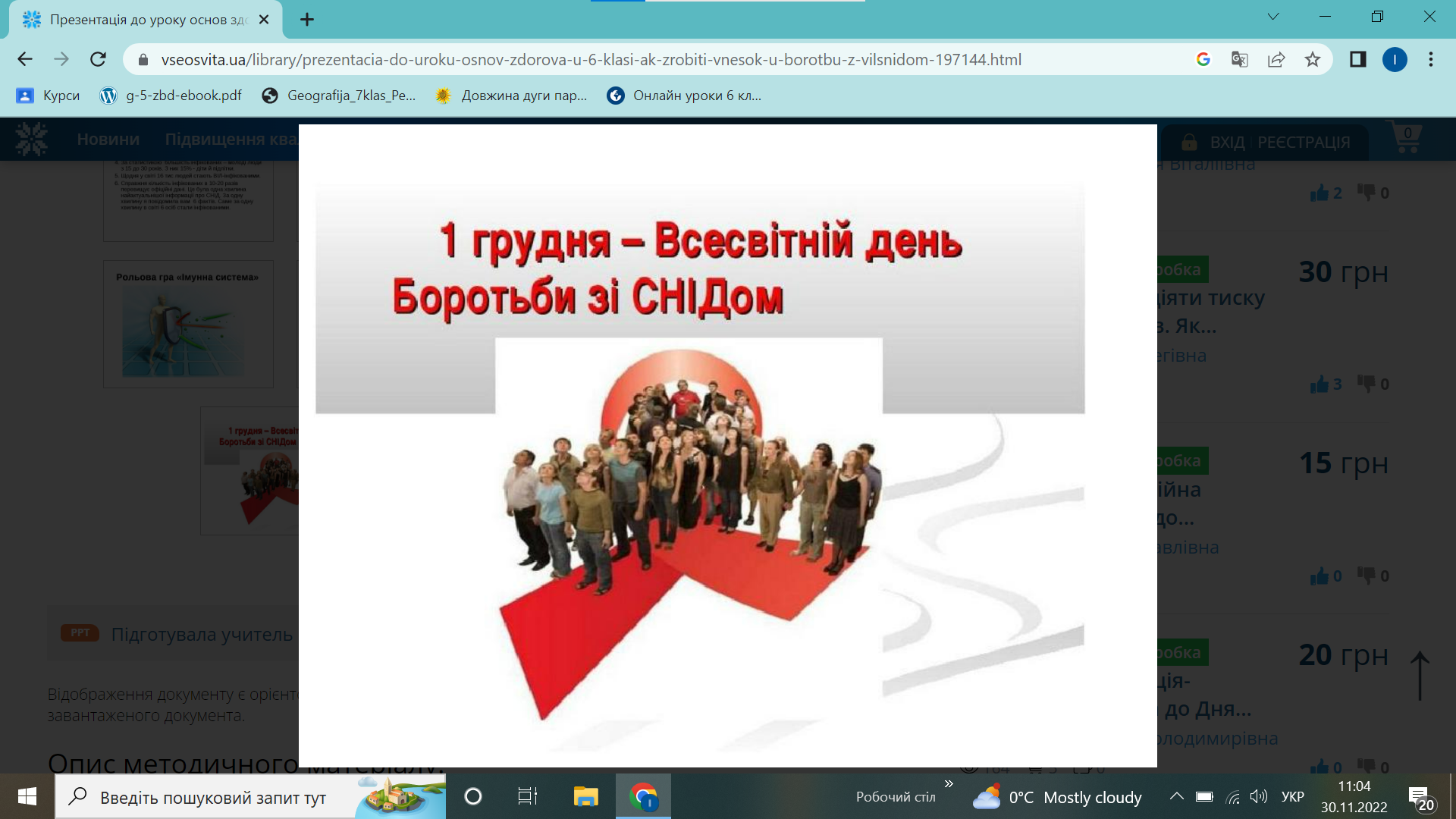
Task: Open the Довжина дуги пар... bookmark
Action: coord(511,96)
